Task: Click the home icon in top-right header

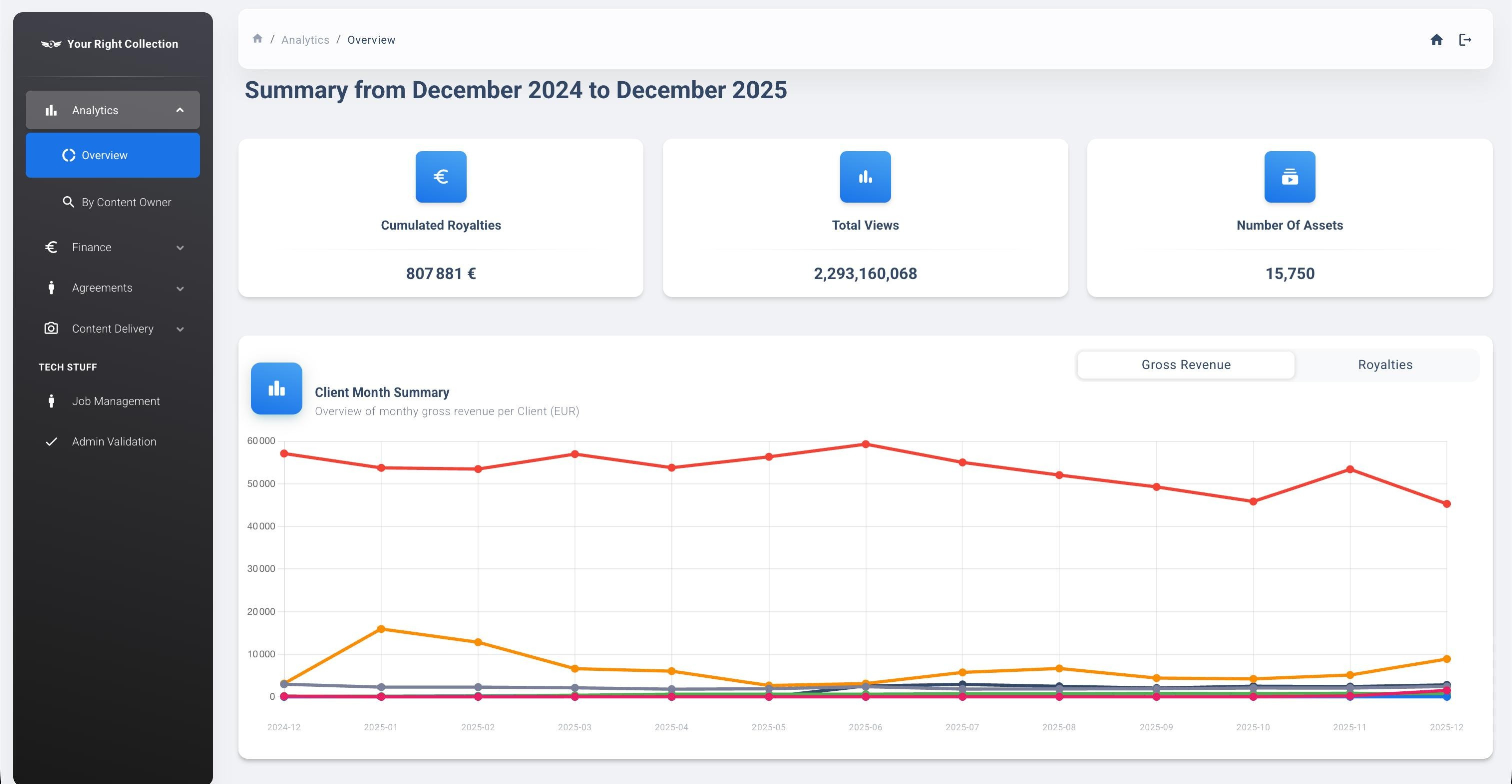Action: (x=1436, y=40)
